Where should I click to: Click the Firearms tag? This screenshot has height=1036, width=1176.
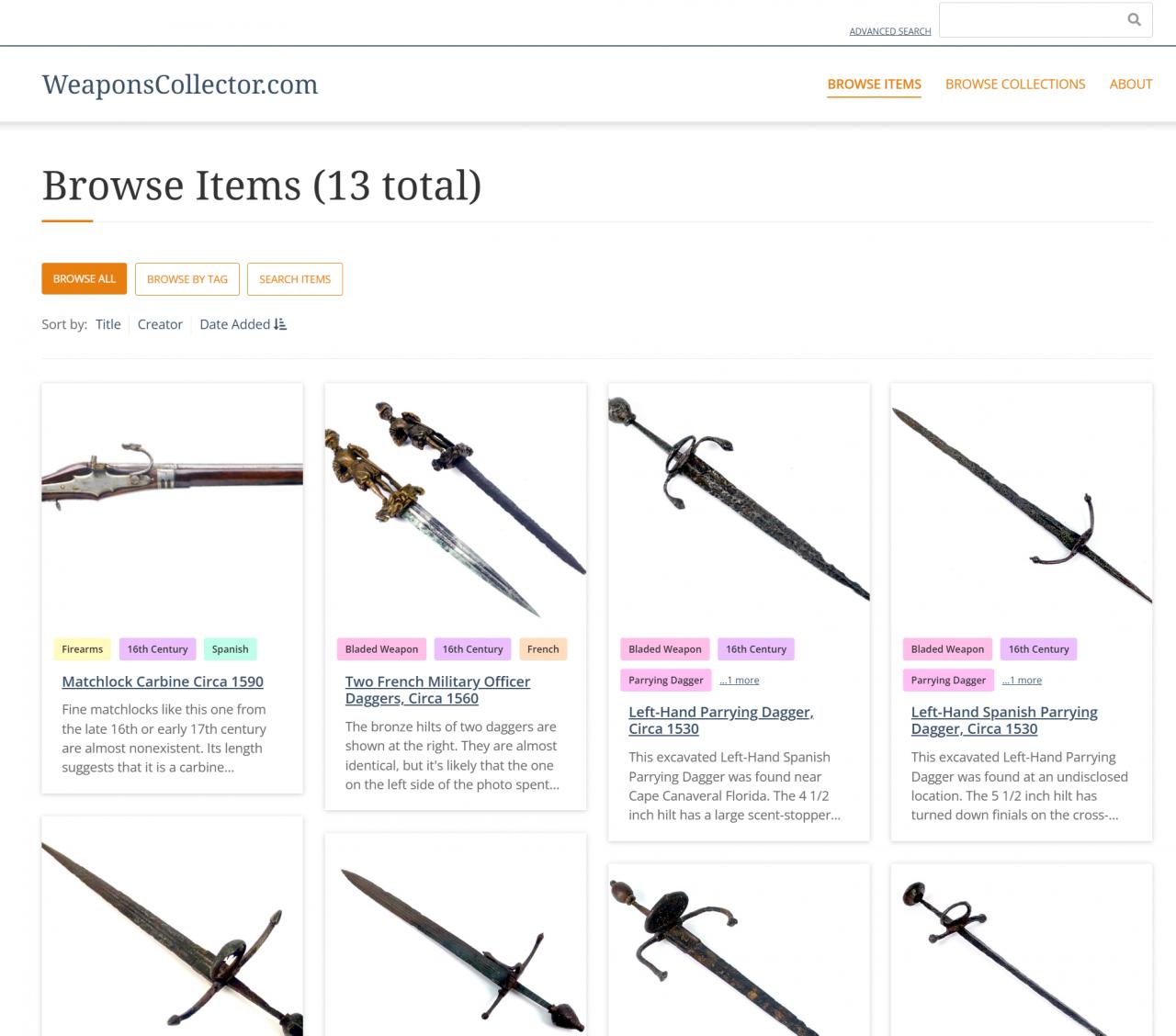point(83,649)
